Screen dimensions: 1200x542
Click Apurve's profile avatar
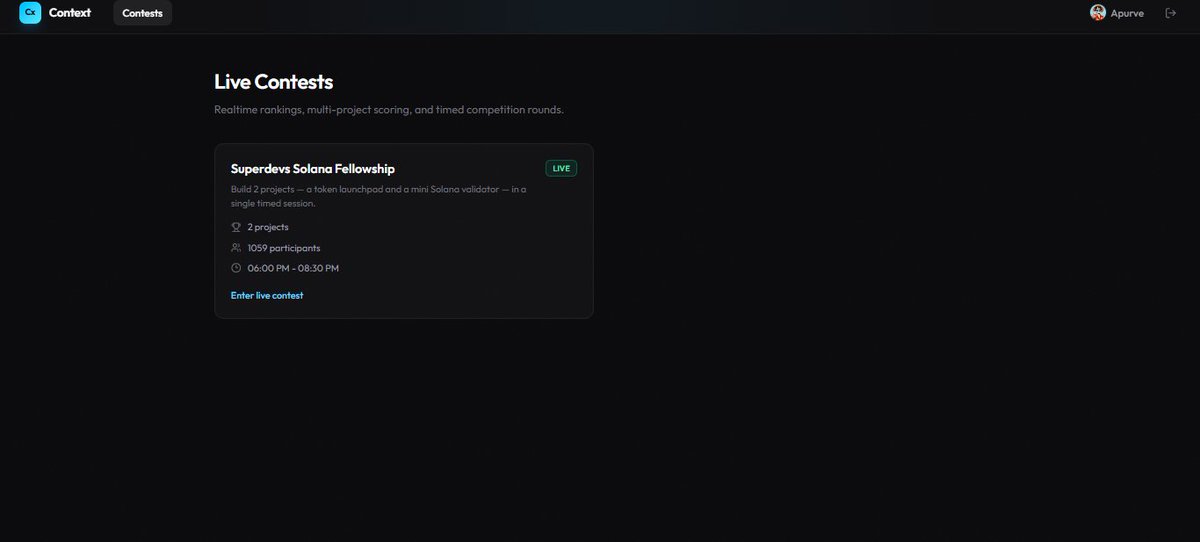coord(1098,13)
